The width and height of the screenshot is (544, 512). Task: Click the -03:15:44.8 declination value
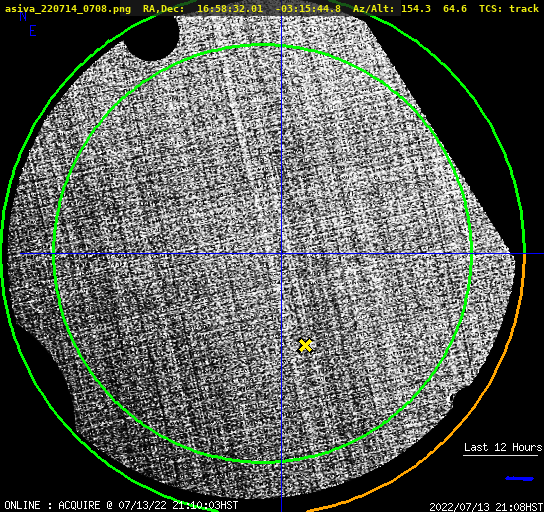click(308, 8)
